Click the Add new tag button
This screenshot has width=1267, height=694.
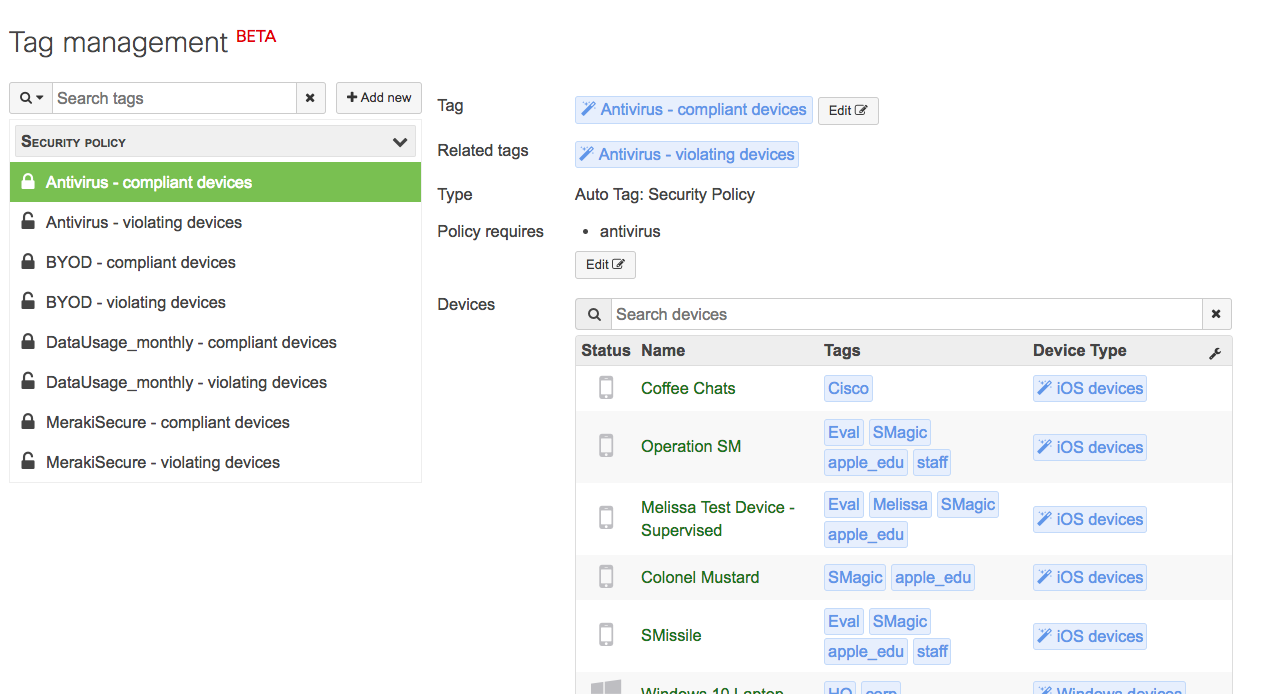379,98
